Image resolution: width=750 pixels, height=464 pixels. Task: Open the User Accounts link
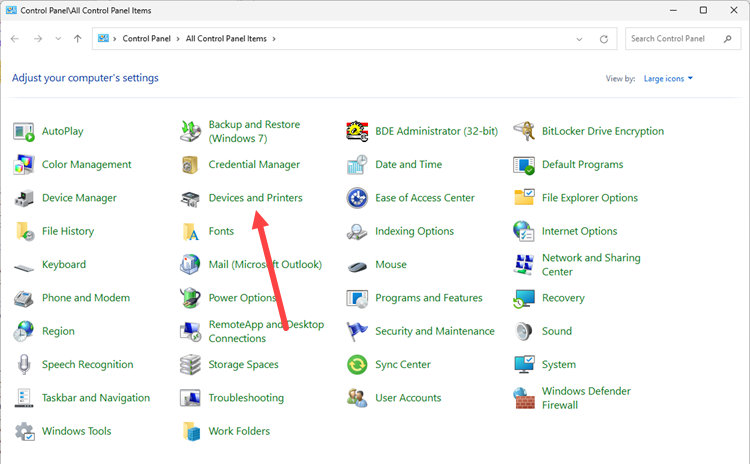coord(408,398)
